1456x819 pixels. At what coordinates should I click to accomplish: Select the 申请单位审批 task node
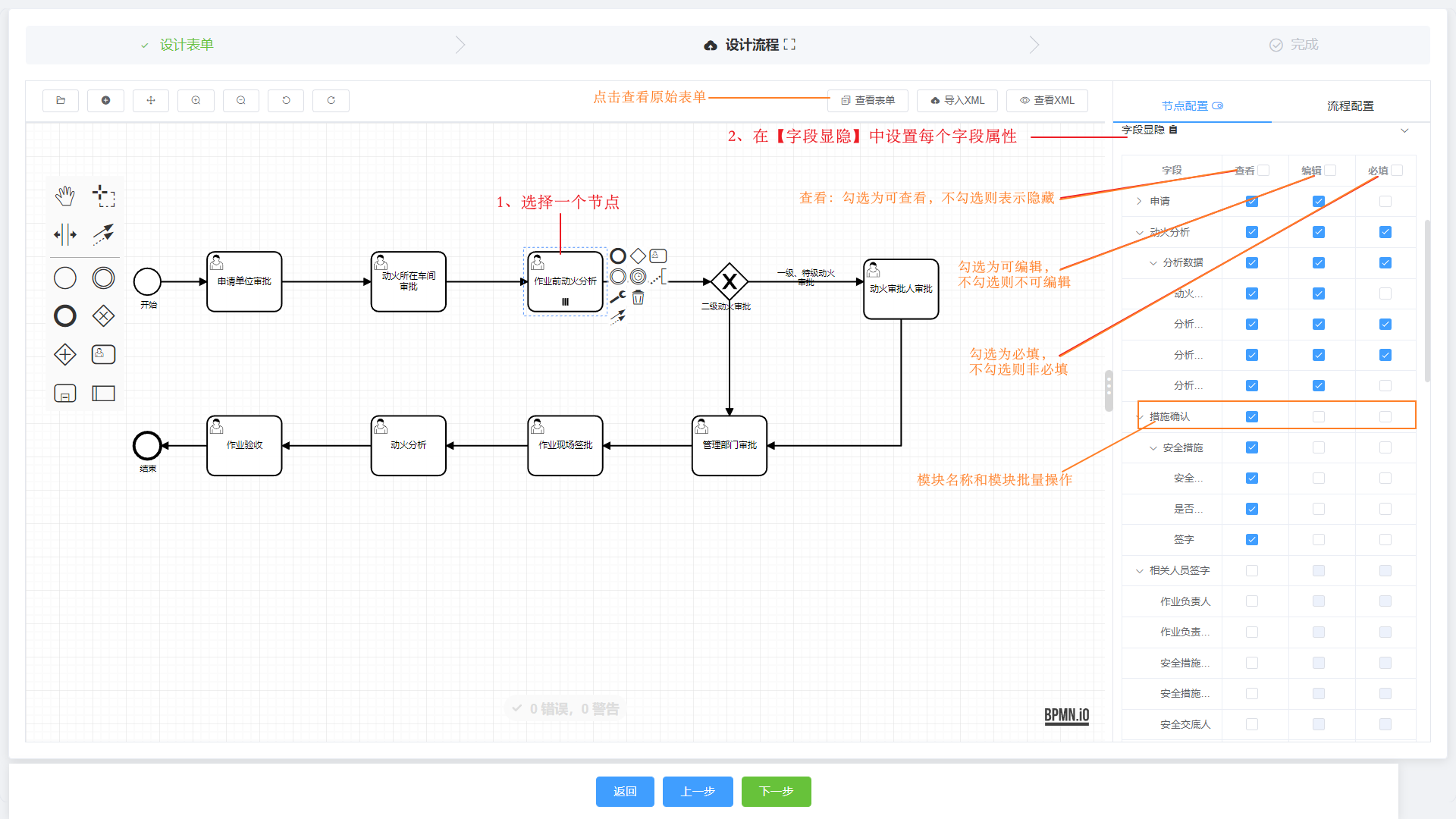pos(244,281)
